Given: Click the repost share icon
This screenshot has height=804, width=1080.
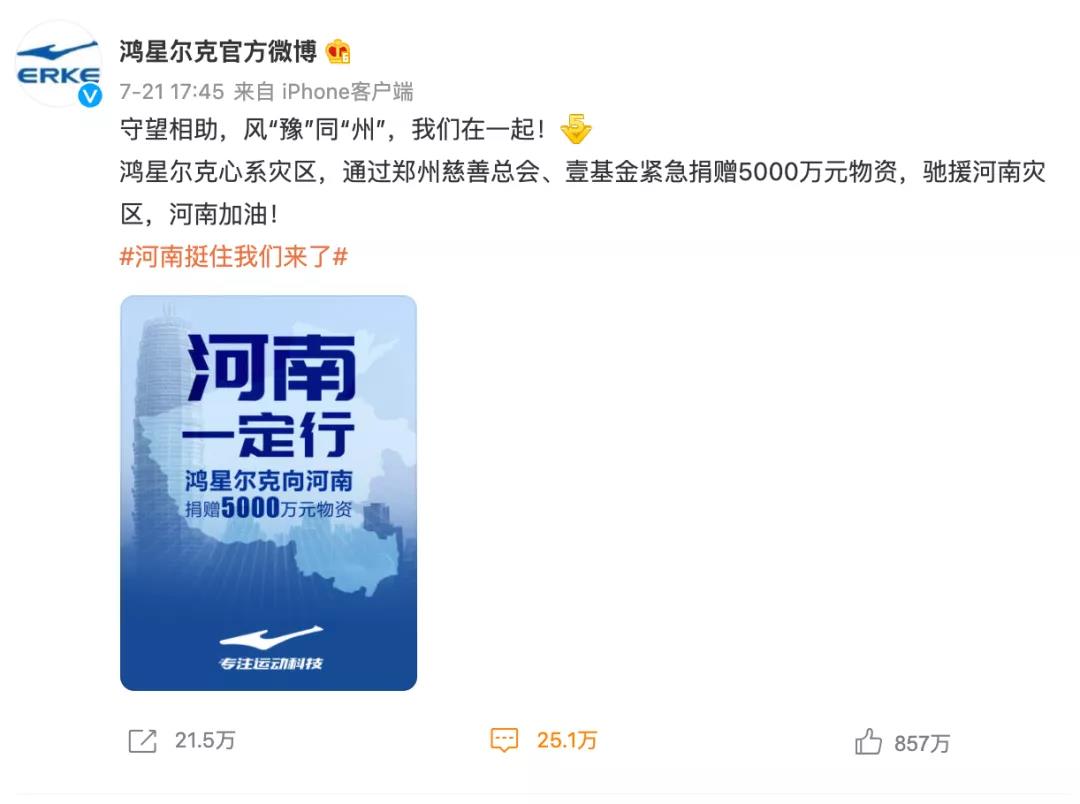Looking at the screenshot, I should point(143,741).
